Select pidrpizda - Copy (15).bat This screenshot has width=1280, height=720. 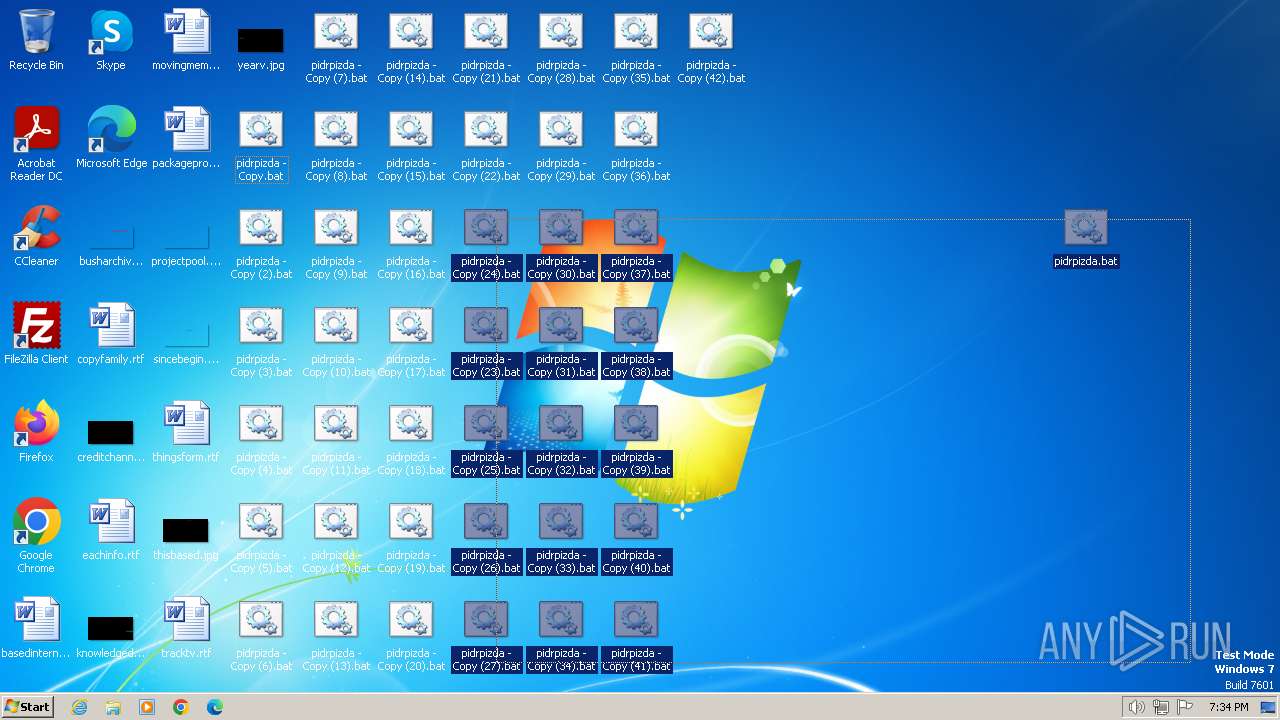pos(411,145)
